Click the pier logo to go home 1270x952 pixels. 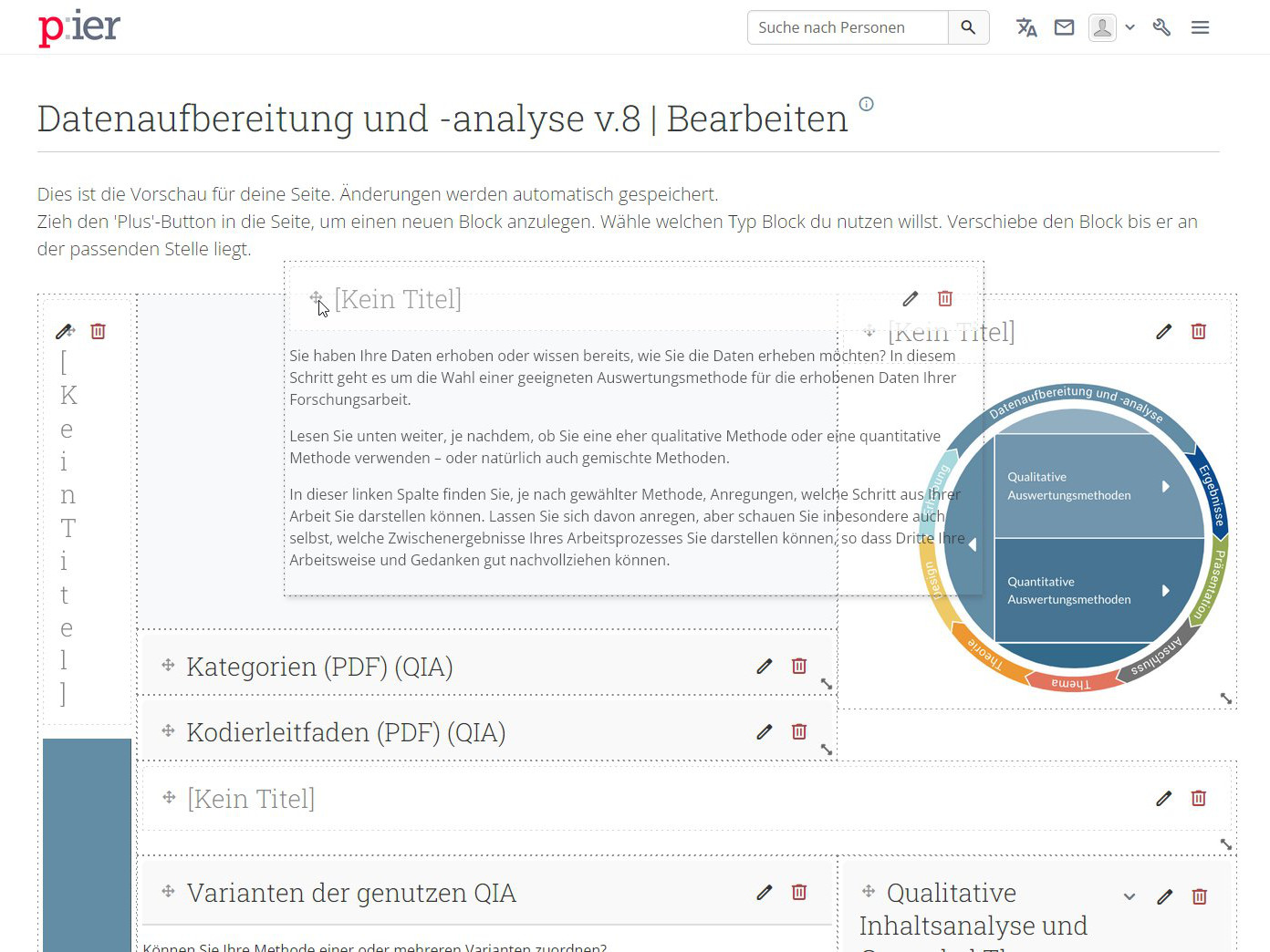[78, 27]
